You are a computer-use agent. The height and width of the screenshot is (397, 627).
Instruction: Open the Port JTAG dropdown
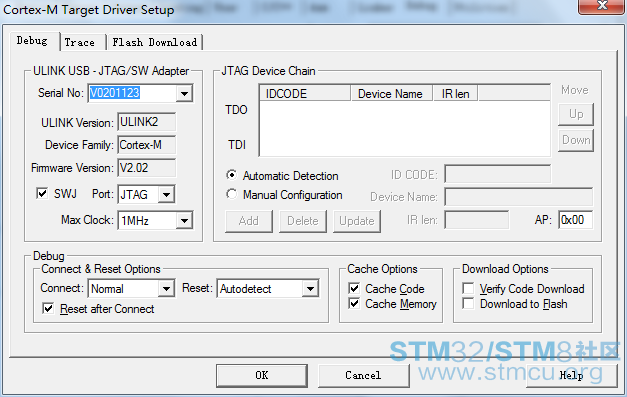[x=166, y=195]
